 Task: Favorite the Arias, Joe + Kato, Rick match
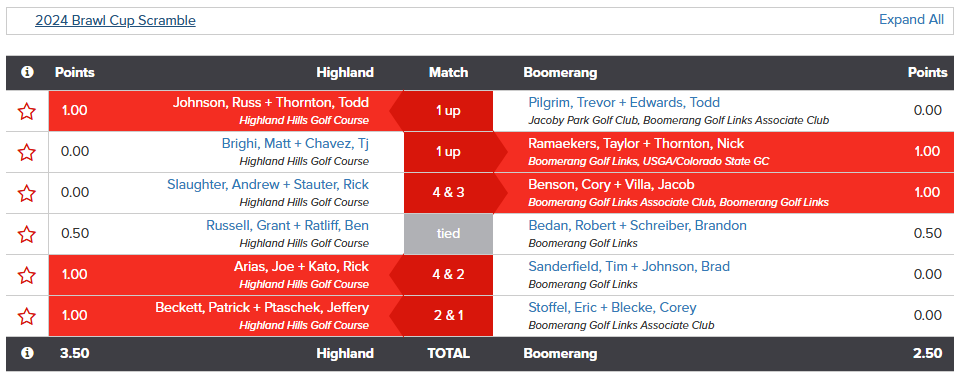26,275
